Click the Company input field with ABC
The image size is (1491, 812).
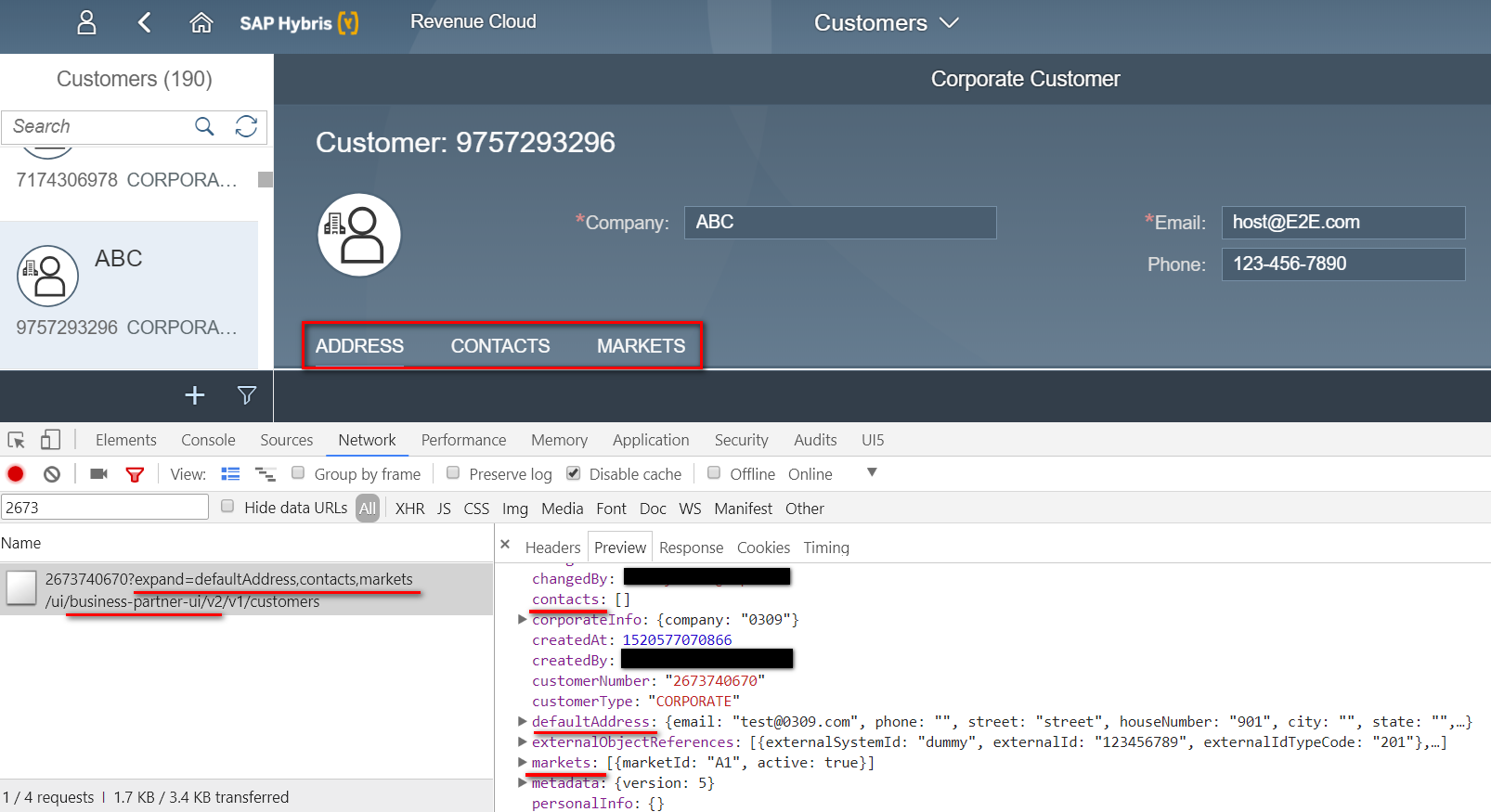(840, 223)
